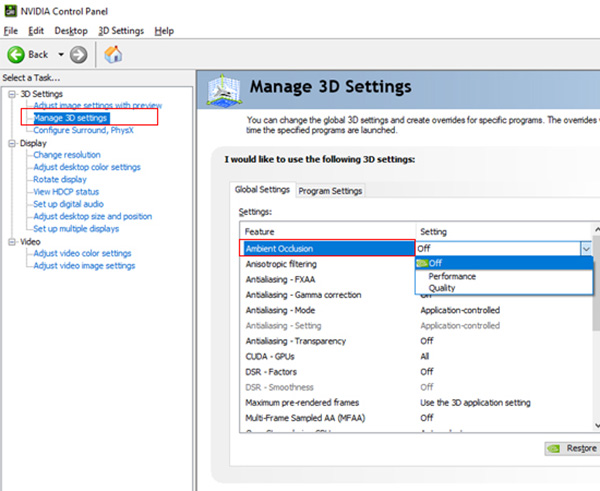
Task: Open Change resolution link in Display
Action: pos(66,155)
